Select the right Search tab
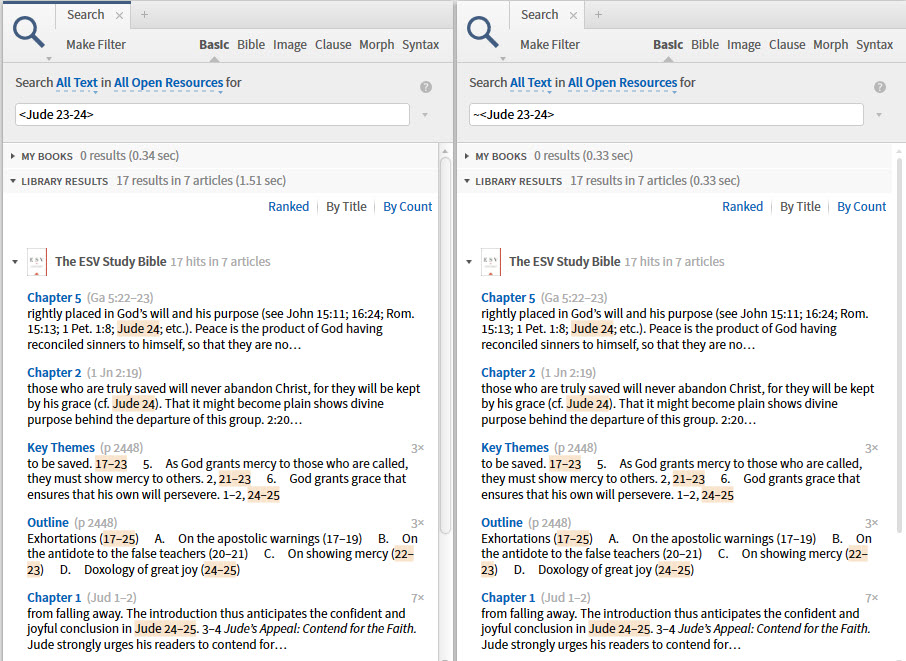Image resolution: width=906 pixels, height=661 pixels. 540,15
